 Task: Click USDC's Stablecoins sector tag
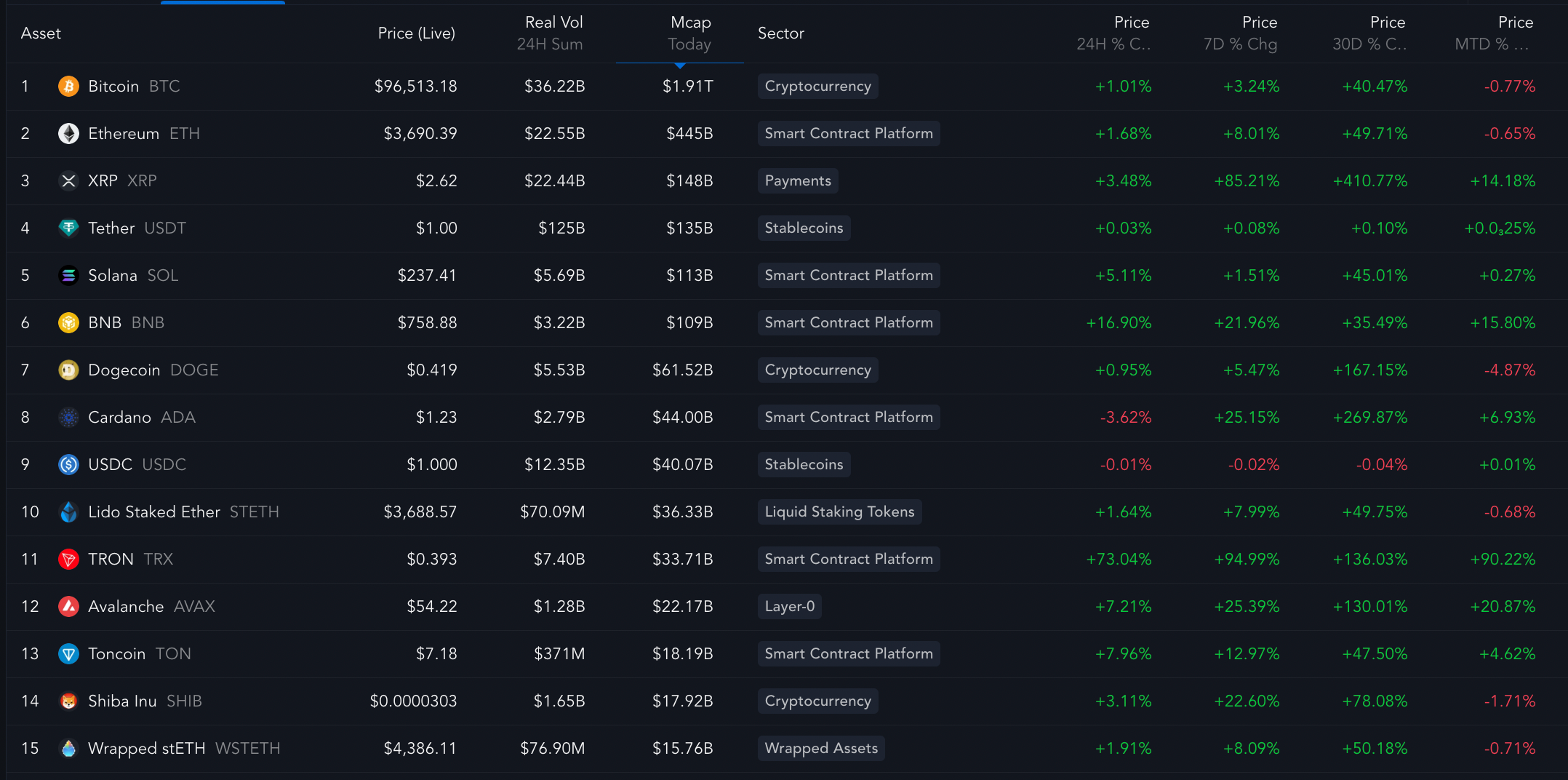804,465
